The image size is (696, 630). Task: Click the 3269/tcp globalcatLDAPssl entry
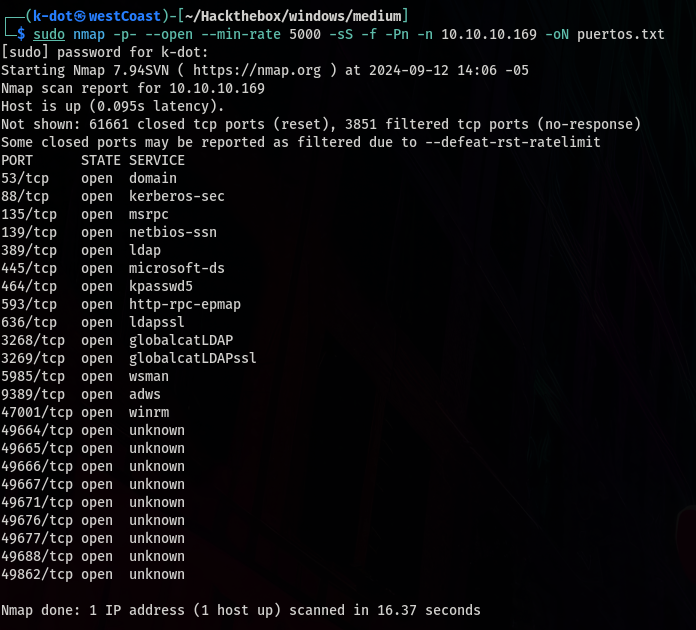click(x=129, y=358)
